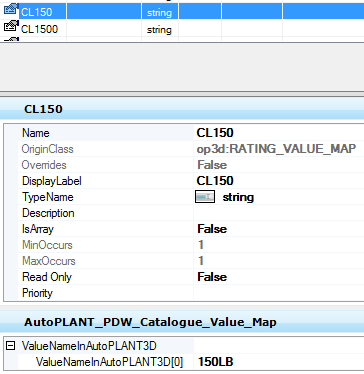Click the empty Priority value field
The width and height of the screenshot is (364, 374).
(x=279, y=293)
